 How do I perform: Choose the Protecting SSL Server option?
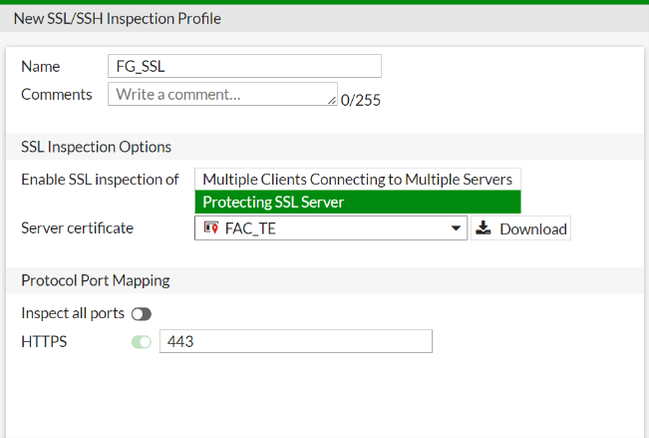[357, 202]
